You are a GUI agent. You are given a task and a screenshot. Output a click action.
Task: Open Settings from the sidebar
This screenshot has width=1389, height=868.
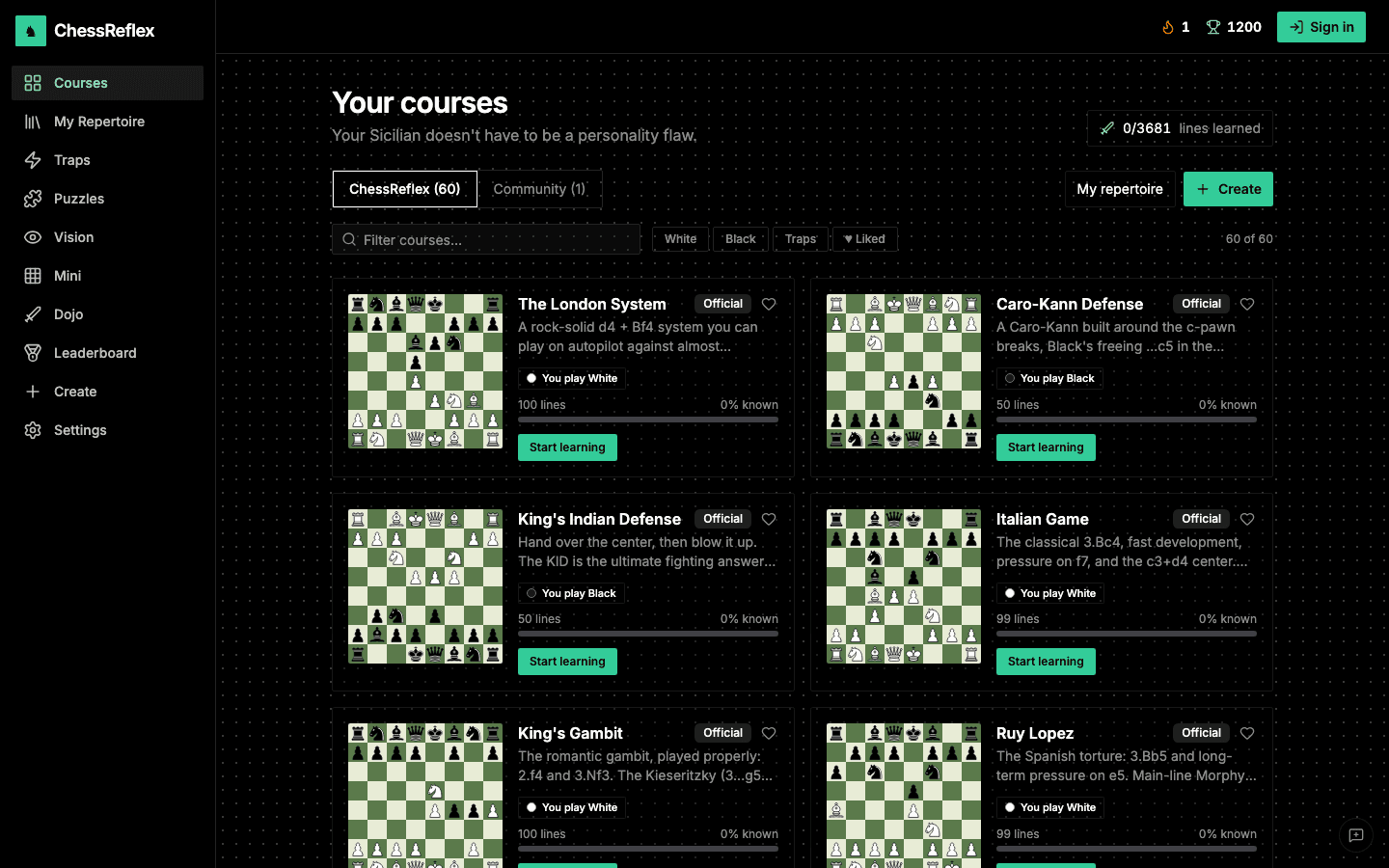(x=107, y=430)
